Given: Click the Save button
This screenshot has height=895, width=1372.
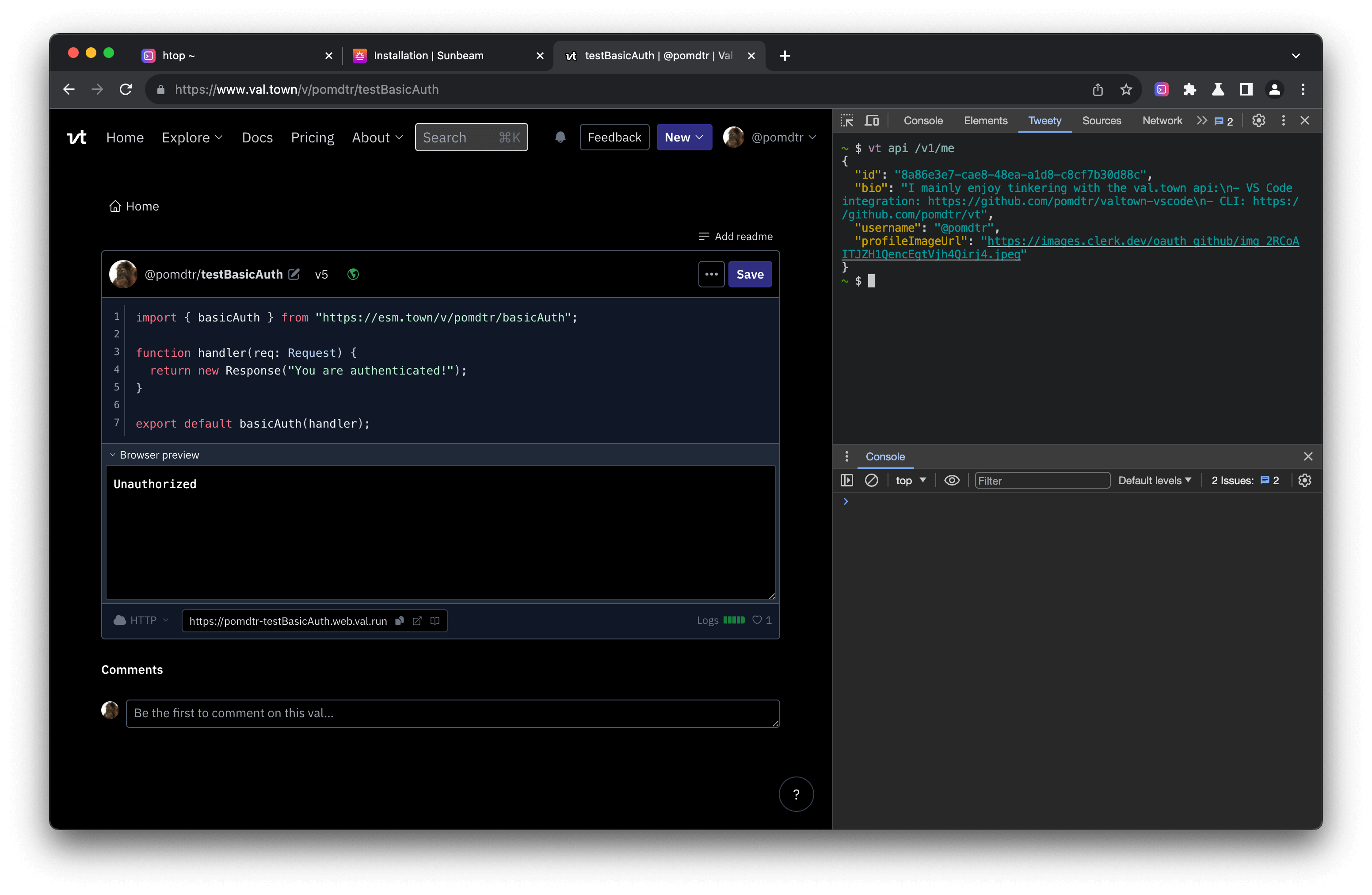Looking at the screenshot, I should pos(749,274).
